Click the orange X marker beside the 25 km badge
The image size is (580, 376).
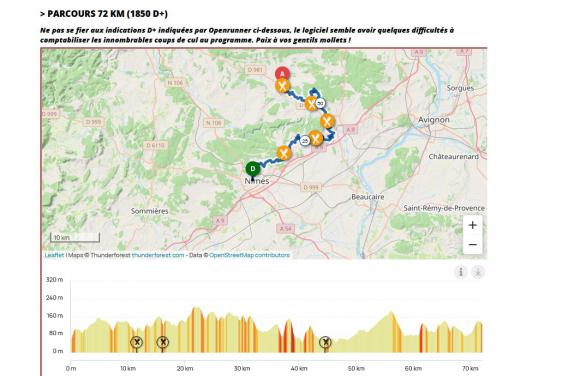316,138
